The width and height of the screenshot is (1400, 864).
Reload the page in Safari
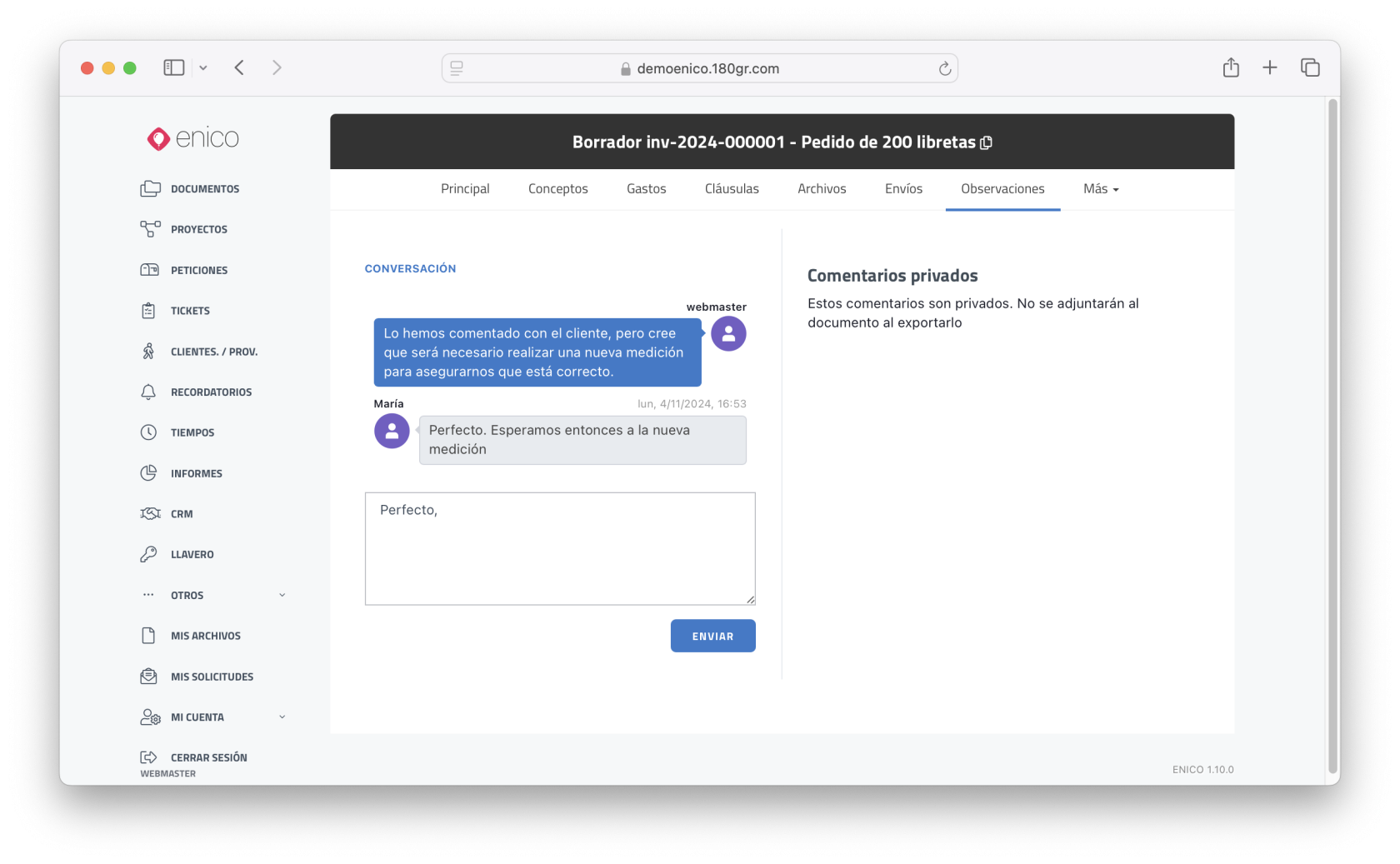coord(944,68)
